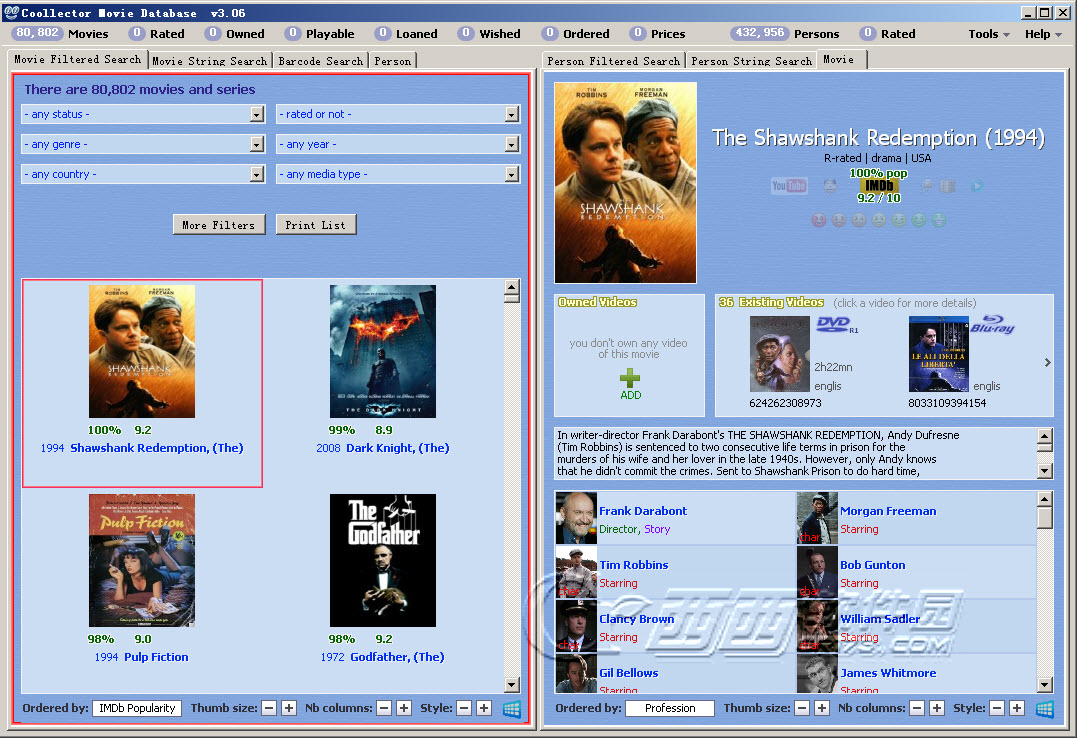
Task: Click the blue play arrow icon near title
Action: [977, 186]
